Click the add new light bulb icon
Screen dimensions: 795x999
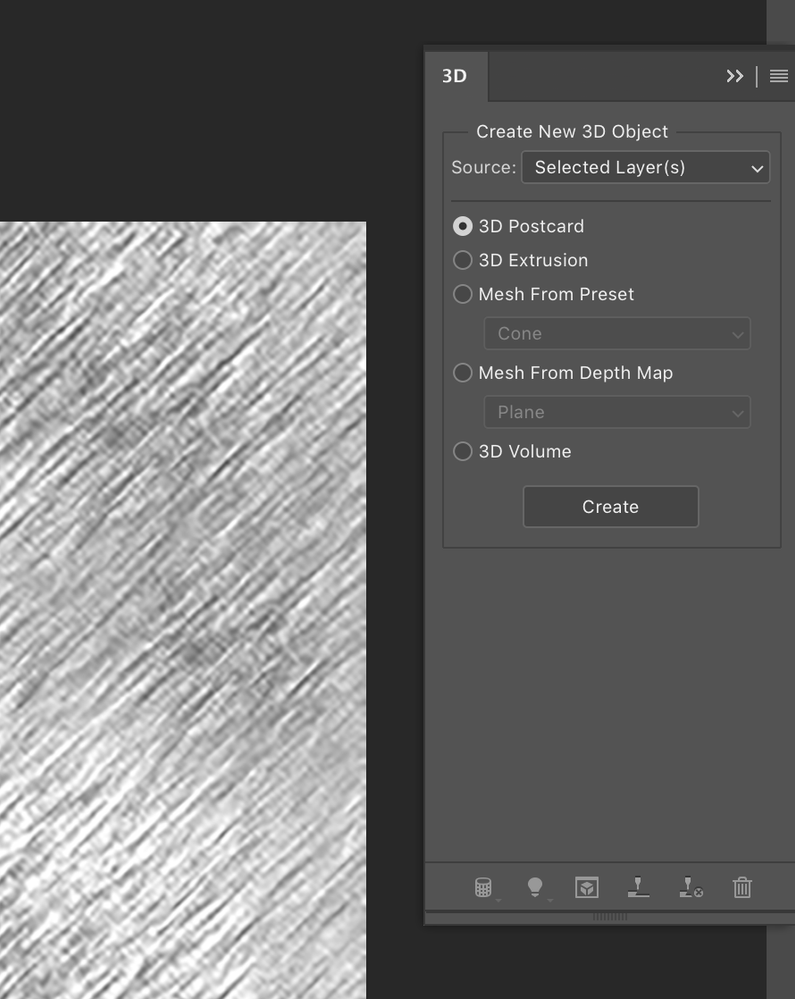[535, 888]
